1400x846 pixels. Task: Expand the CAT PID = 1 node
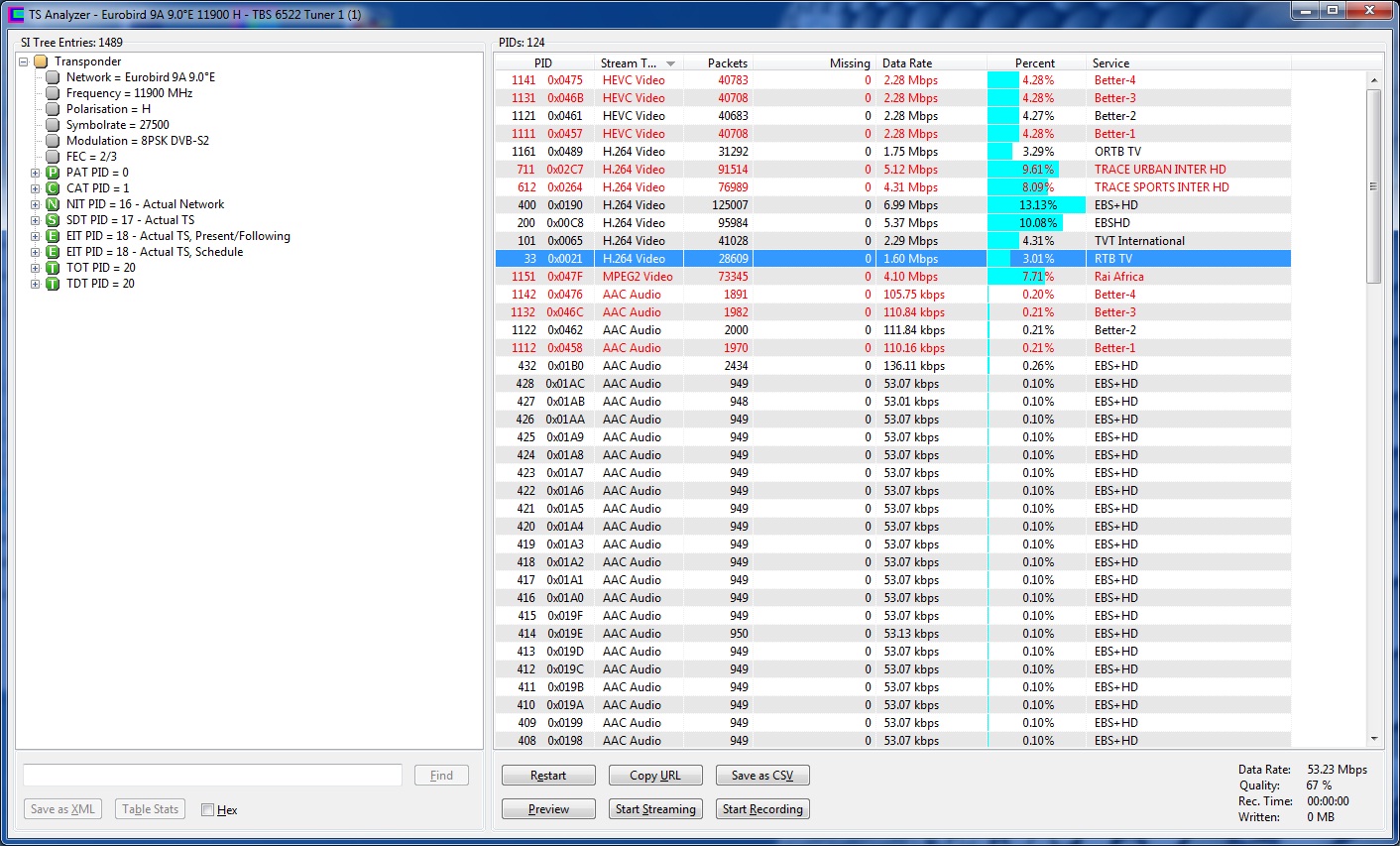35,188
